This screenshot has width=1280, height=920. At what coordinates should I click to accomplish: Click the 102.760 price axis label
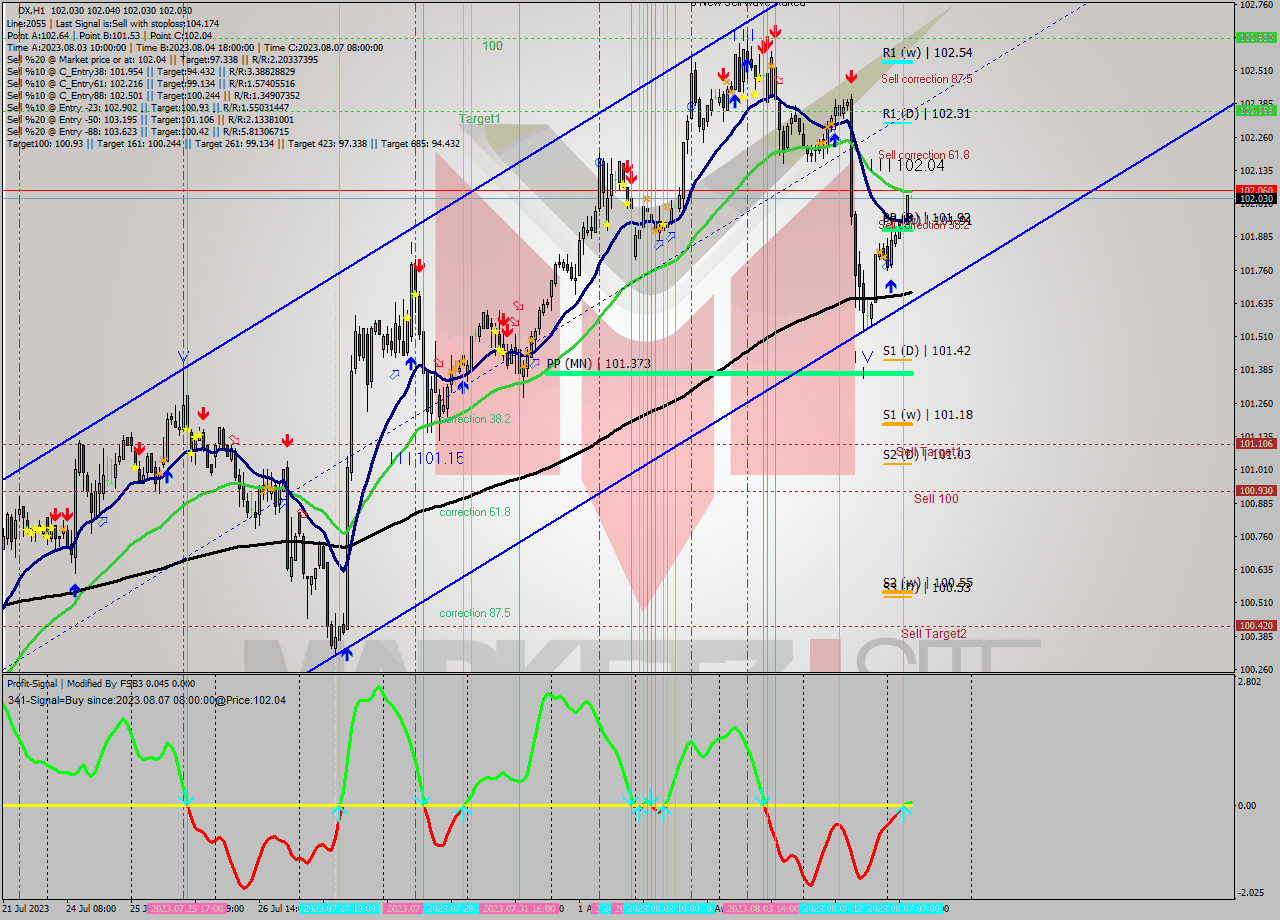point(1256,5)
